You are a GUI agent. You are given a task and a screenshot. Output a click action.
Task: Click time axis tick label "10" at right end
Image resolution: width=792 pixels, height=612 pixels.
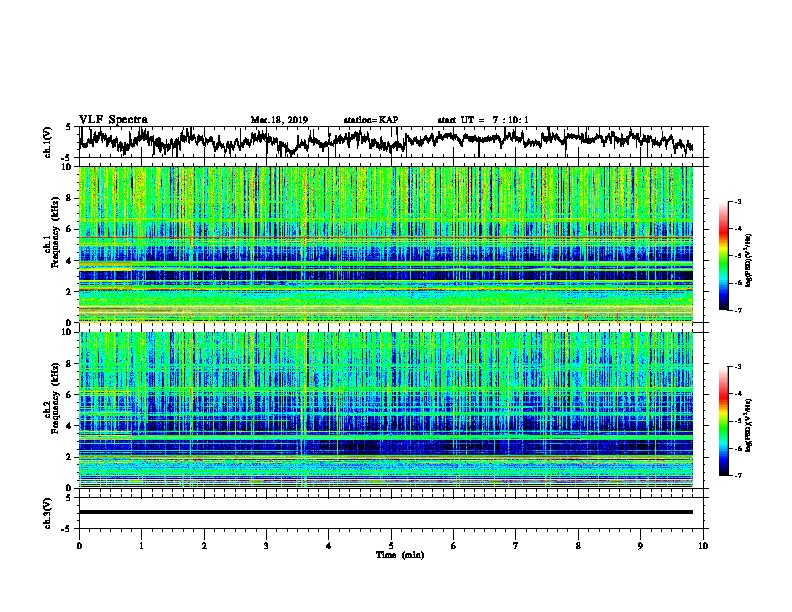[x=703, y=546]
